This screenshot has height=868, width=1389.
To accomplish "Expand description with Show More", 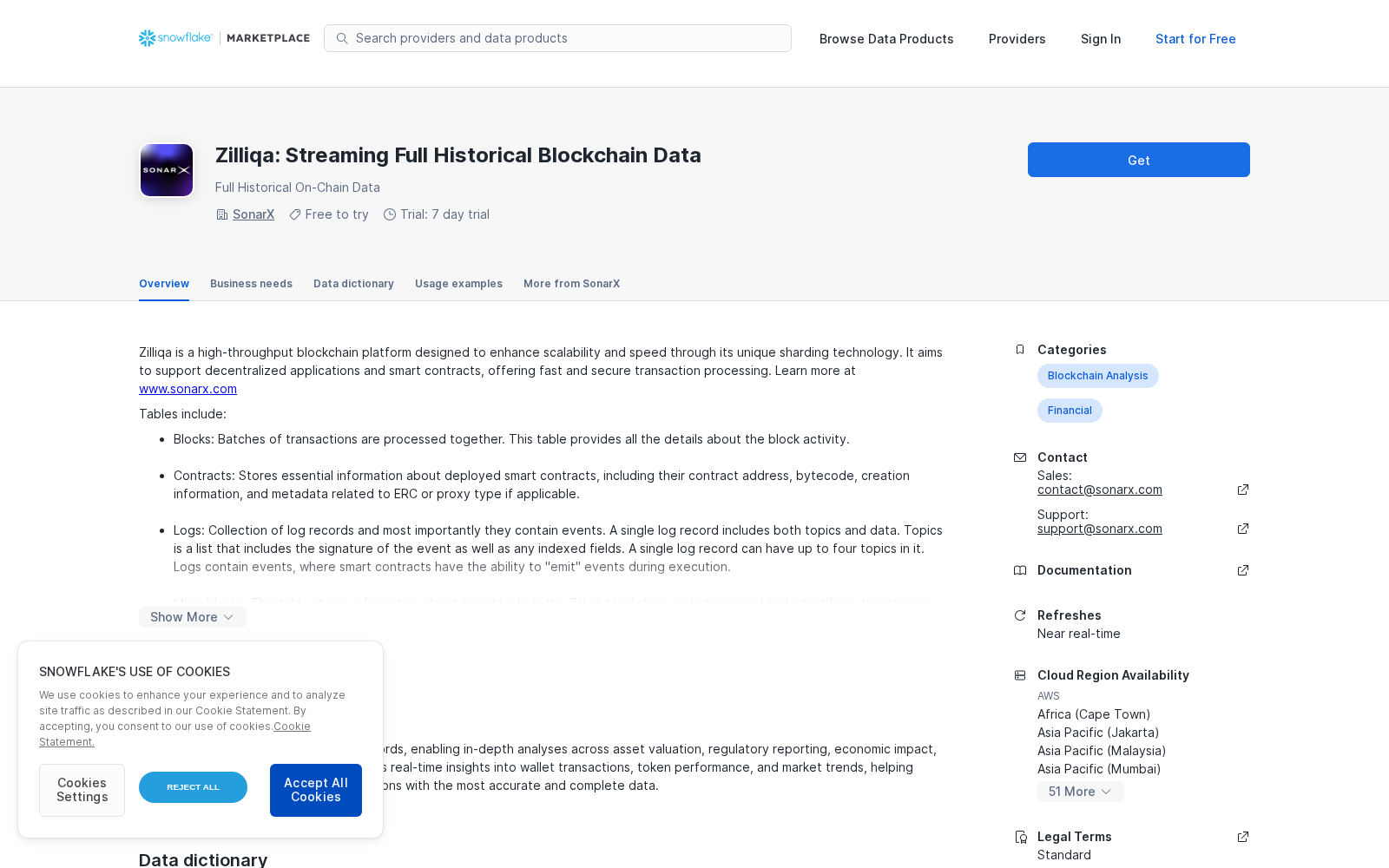I will 193,617.
